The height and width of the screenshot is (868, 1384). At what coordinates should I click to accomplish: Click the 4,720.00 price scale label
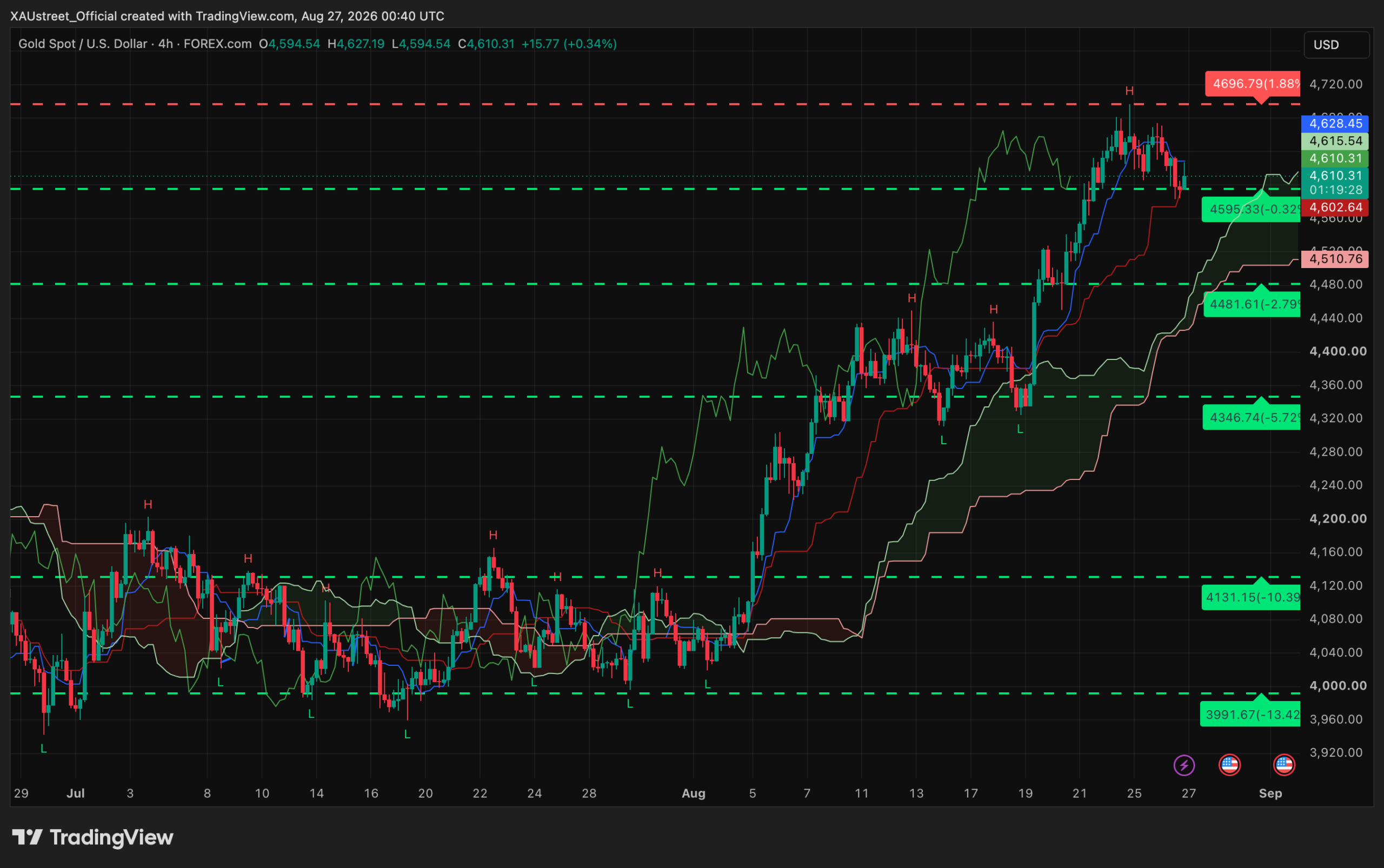click(1336, 84)
